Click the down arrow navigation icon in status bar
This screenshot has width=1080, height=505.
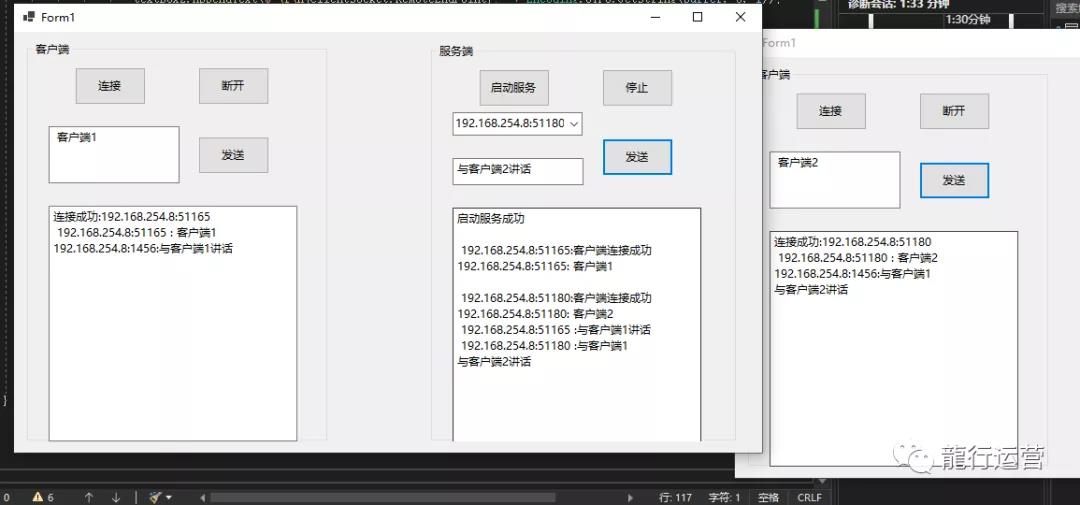(x=116, y=497)
